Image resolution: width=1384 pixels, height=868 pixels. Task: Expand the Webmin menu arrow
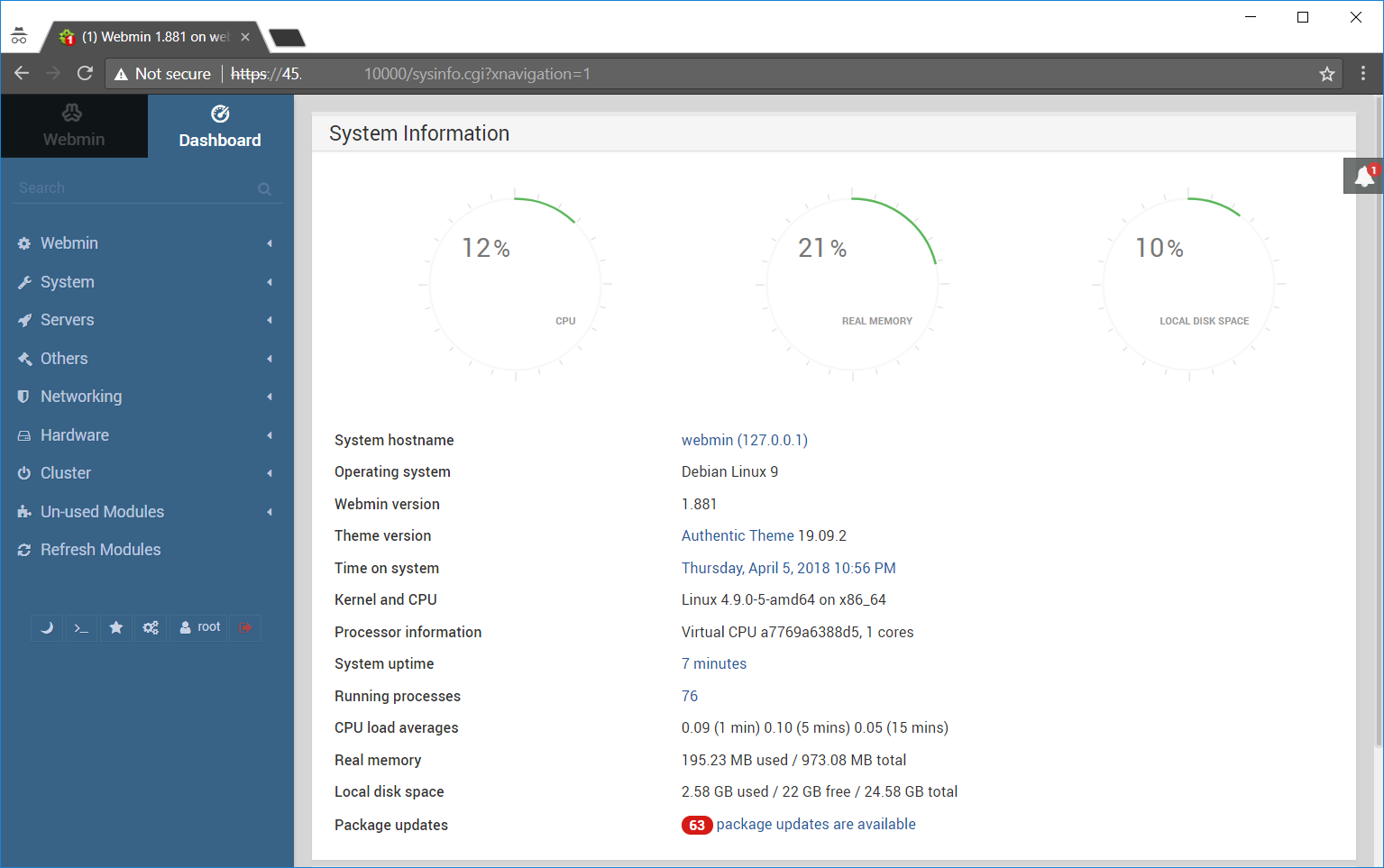pyautogui.click(x=270, y=243)
